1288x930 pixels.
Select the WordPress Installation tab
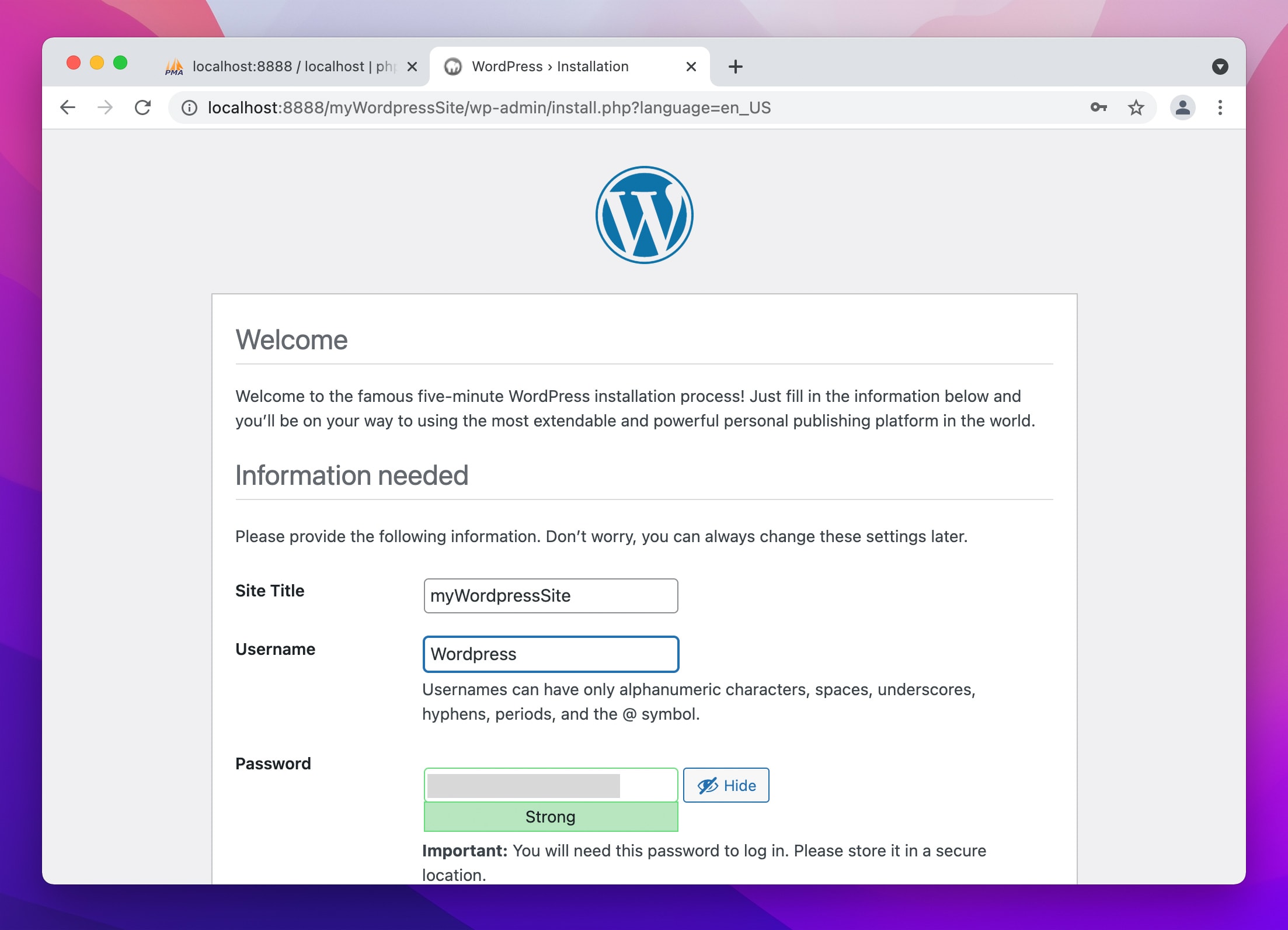tap(549, 66)
